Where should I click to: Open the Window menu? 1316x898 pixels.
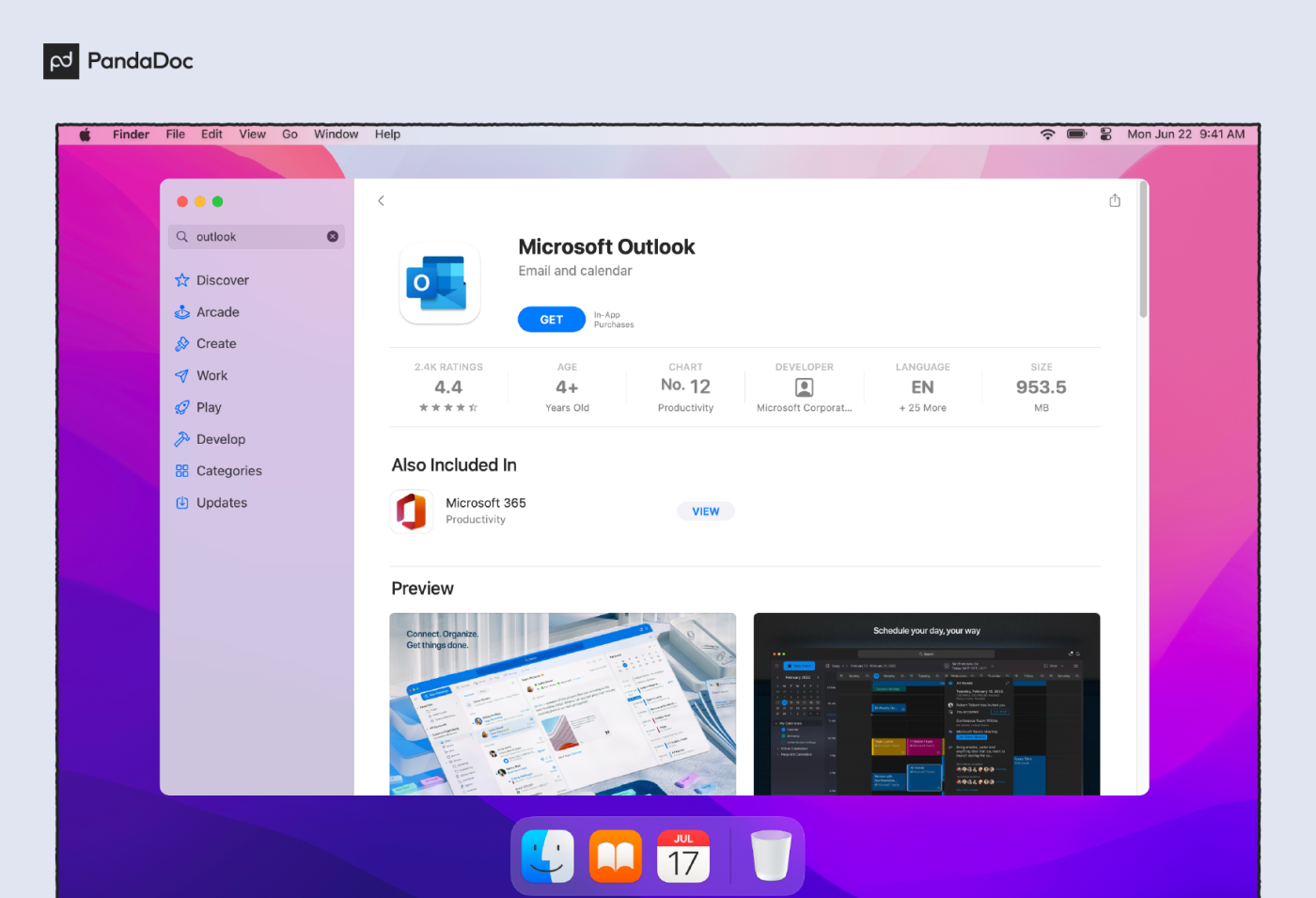click(x=336, y=134)
